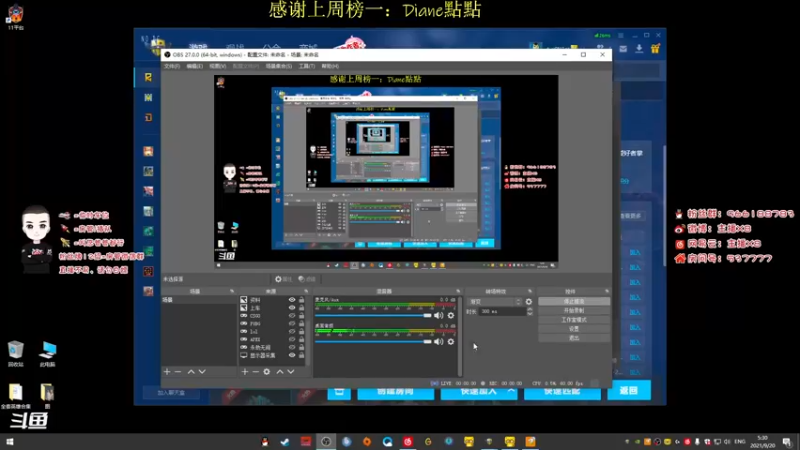This screenshot has height=450, width=800.
Task: Open the notification center in the taskbar tray
Action: (788, 442)
